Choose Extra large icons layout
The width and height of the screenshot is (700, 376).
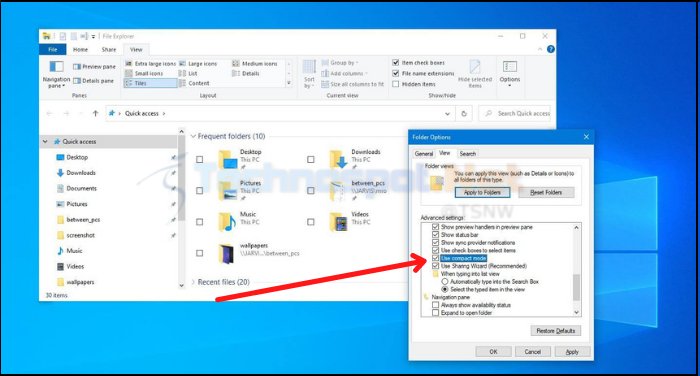coord(150,64)
